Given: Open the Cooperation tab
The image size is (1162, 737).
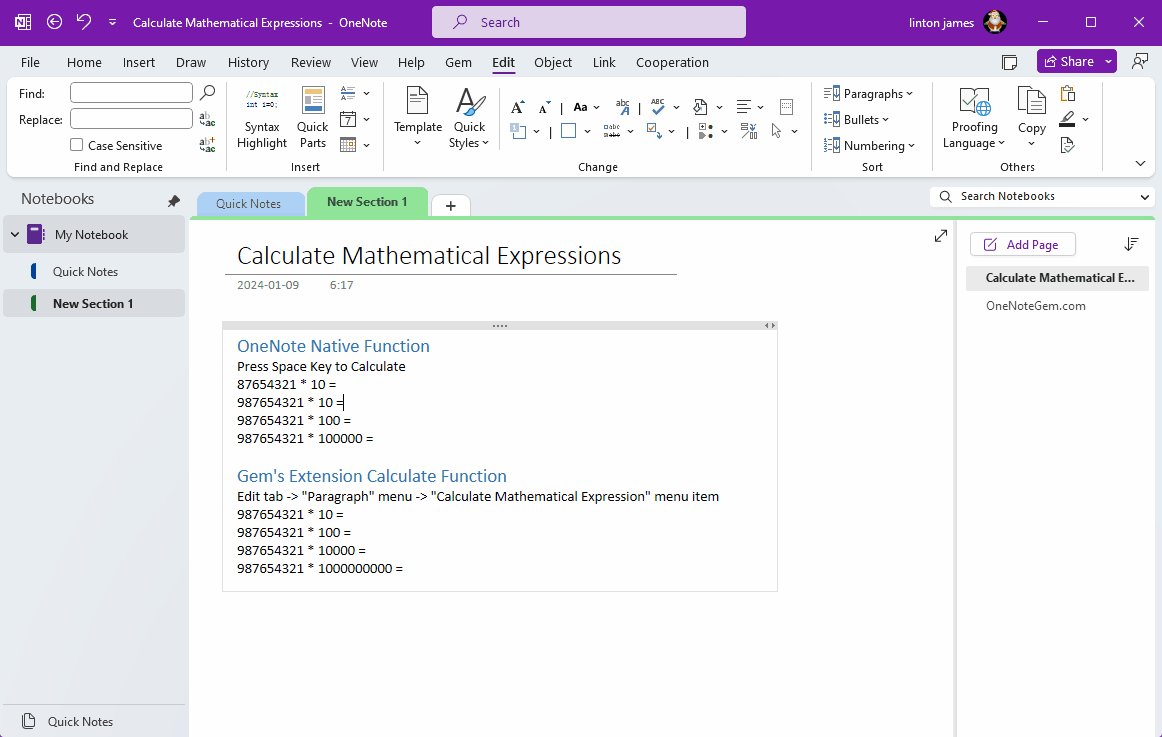Looking at the screenshot, I should [x=672, y=62].
